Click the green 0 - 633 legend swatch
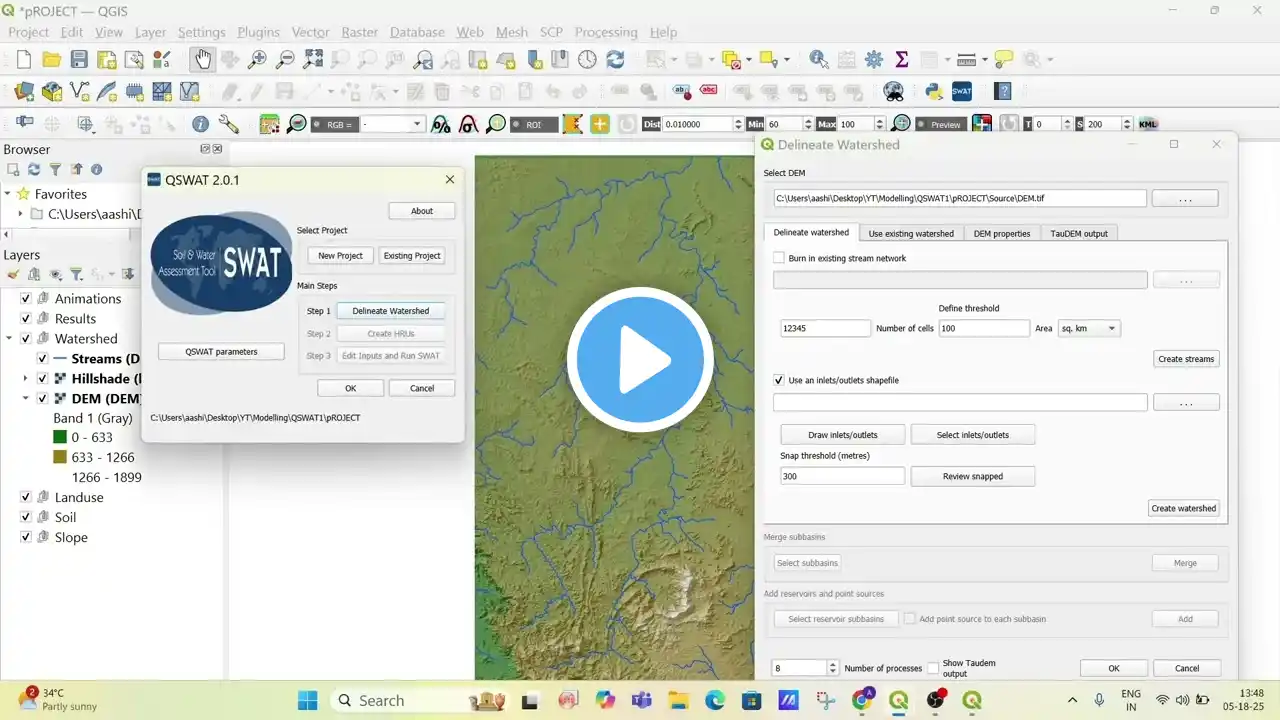Screen dimensions: 1280x720 coord(60,437)
